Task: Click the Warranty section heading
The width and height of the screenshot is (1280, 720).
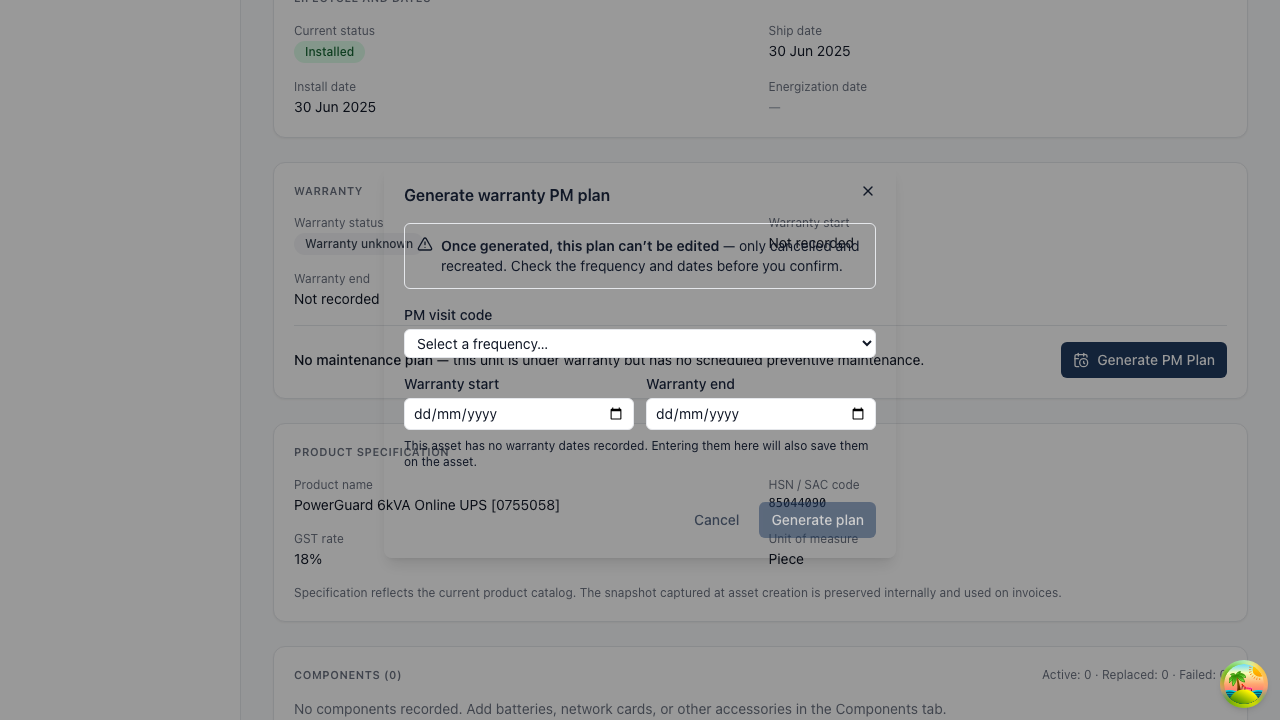Action: coord(328,191)
